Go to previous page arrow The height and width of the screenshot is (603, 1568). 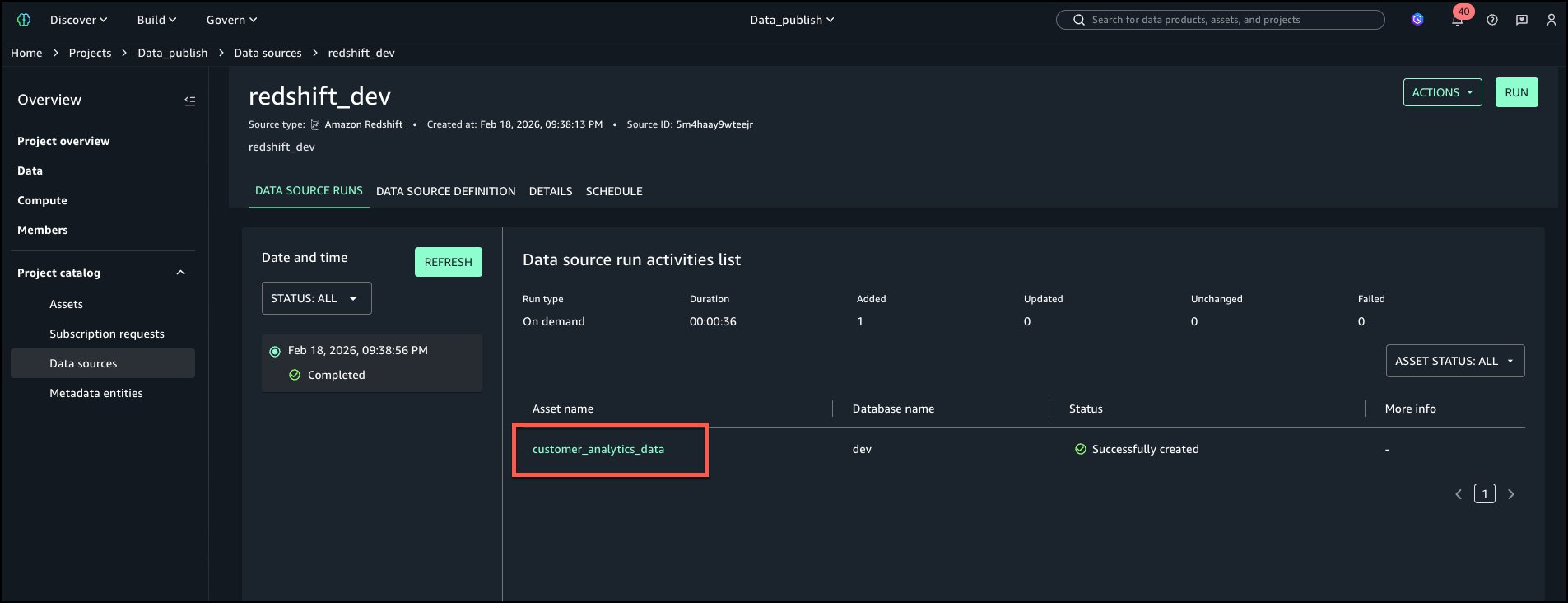(x=1458, y=494)
